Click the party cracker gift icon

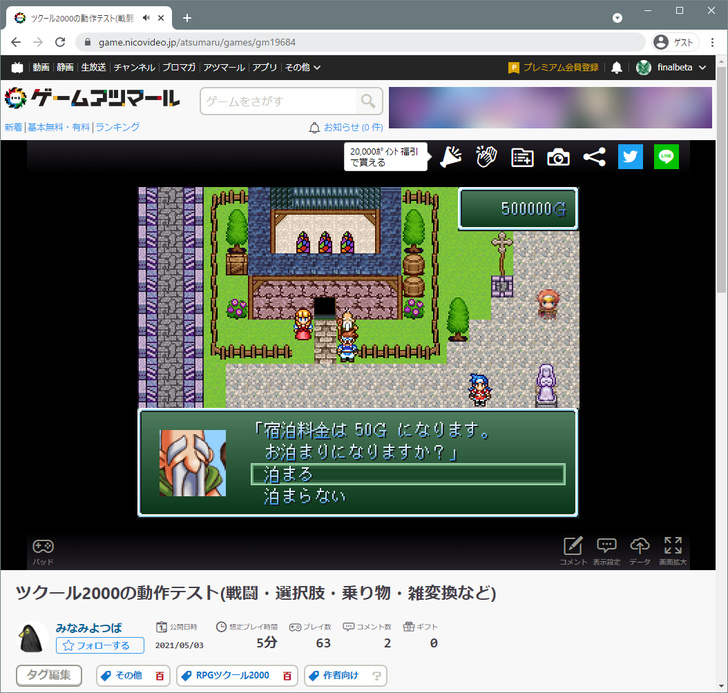(x=450, y=157)
